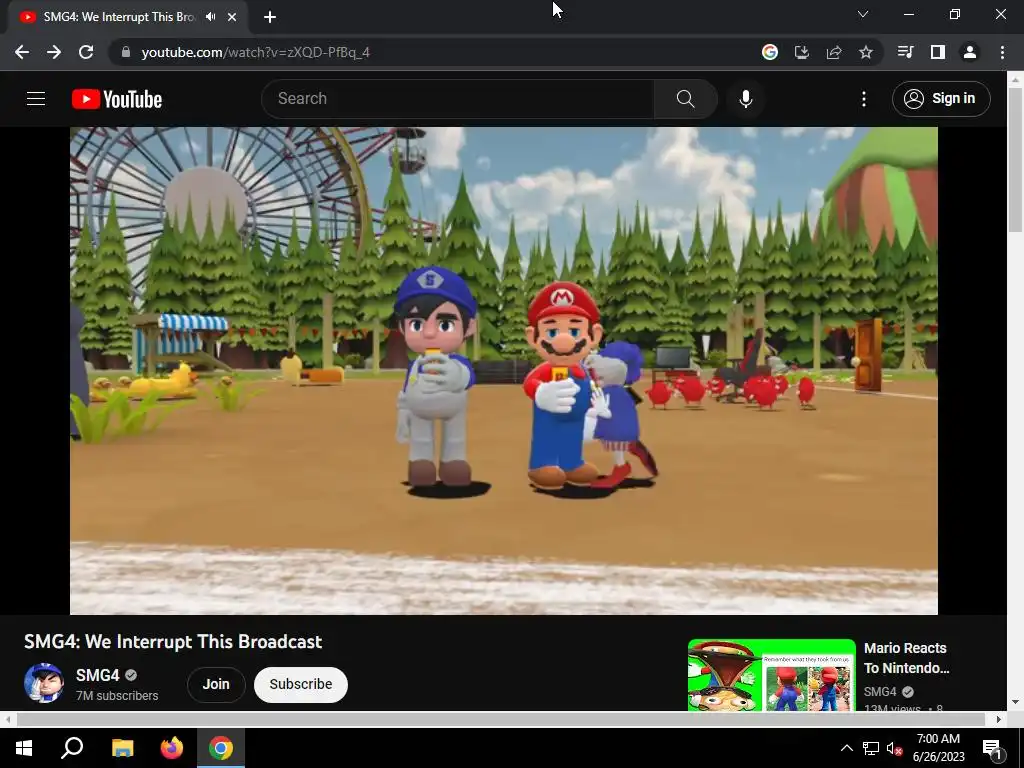1024x768 pixels.
Task: Open Chrome profile avatar
Action: point(970,52)
